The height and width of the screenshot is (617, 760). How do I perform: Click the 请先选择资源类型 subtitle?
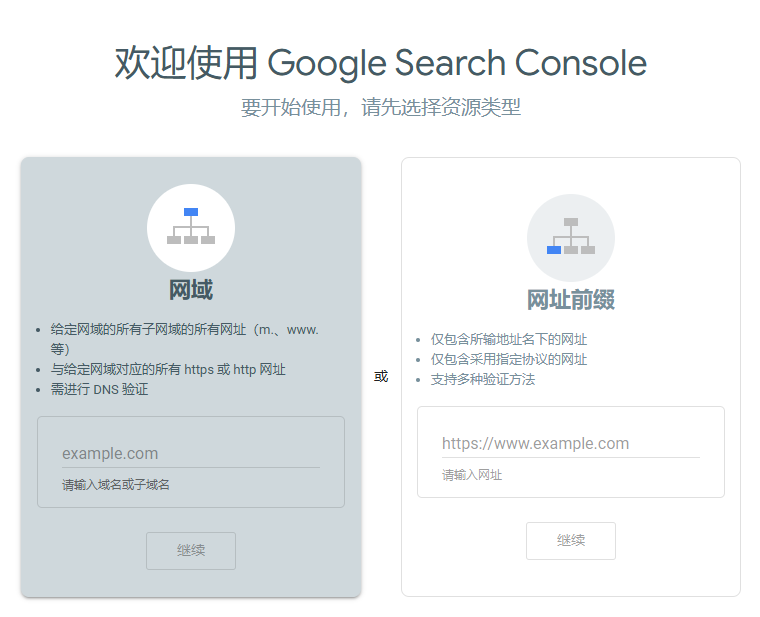380,107
